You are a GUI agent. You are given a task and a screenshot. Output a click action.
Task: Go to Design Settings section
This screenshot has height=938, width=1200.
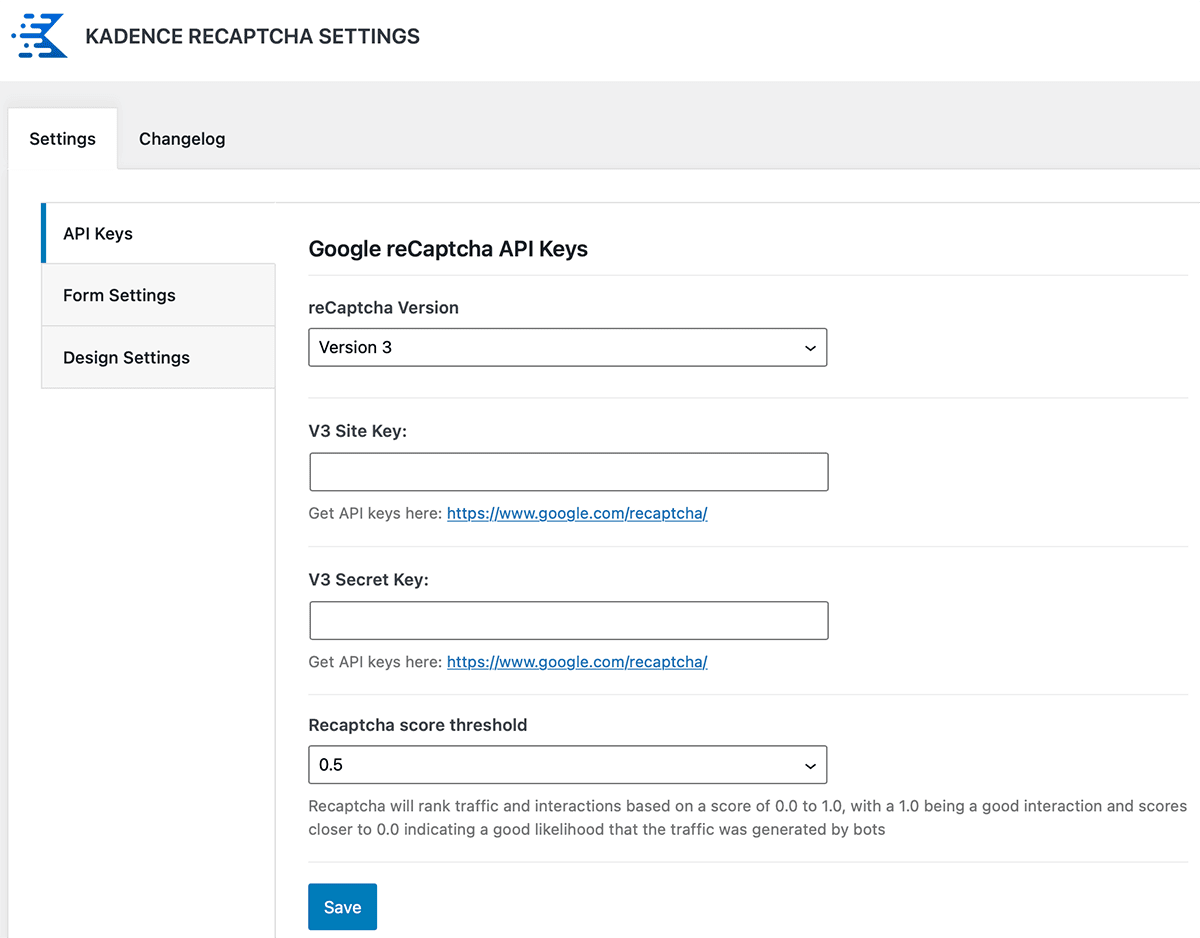126,358
